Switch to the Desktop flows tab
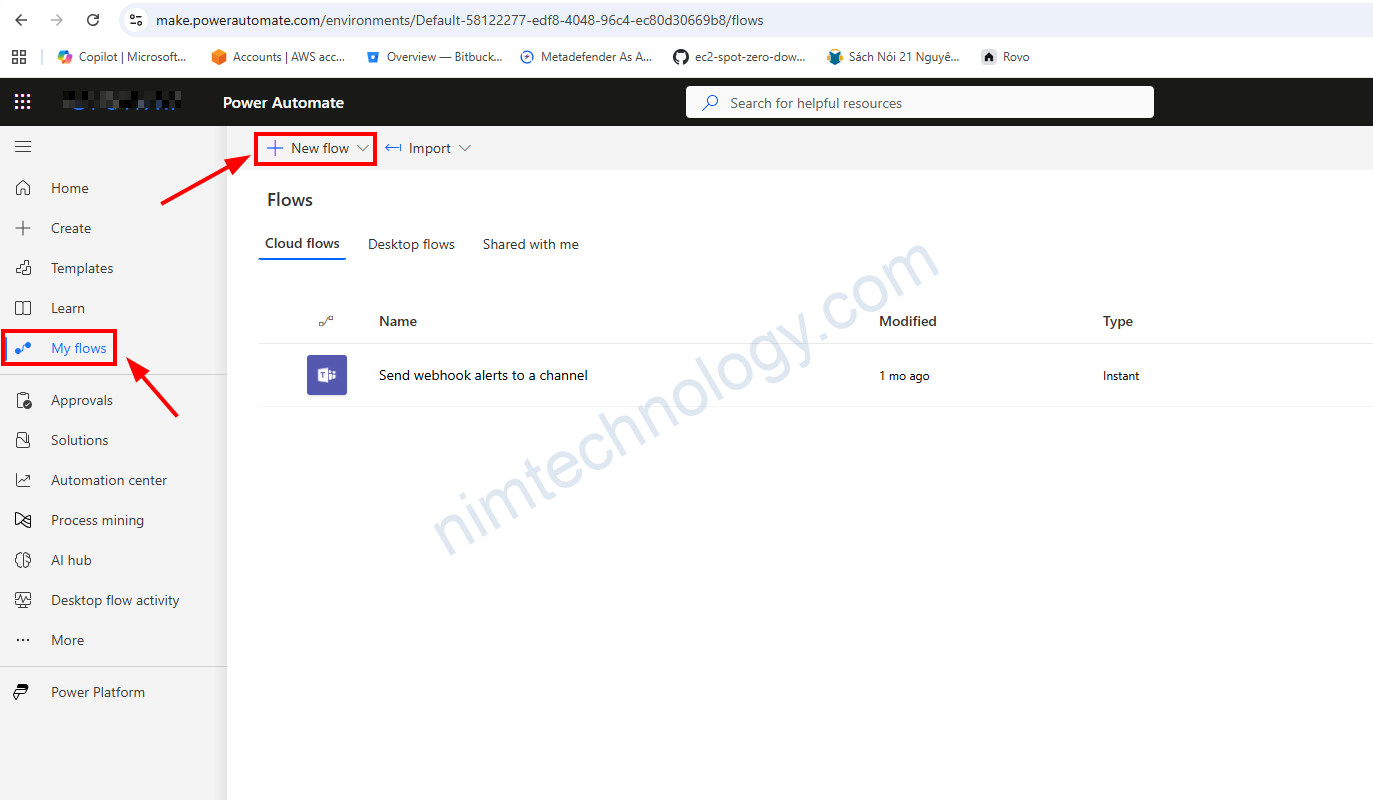 click(411, 244)
